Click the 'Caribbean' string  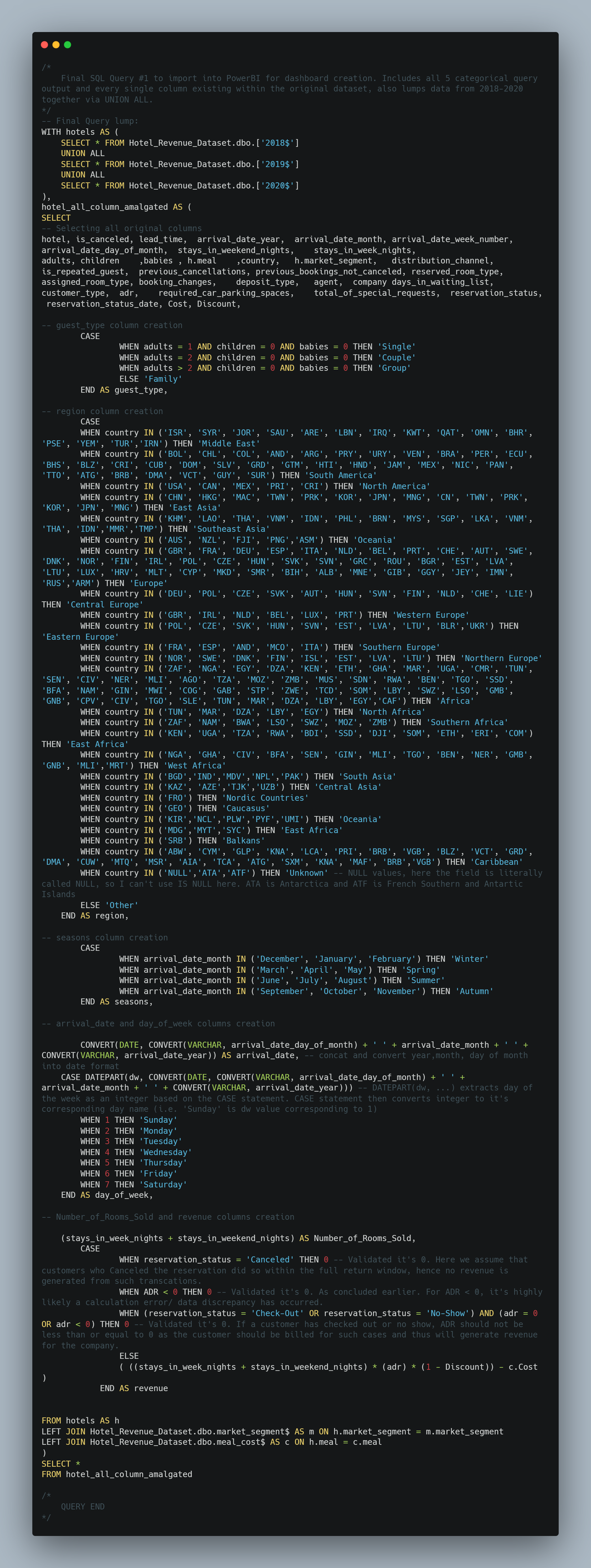[x=497, y=862]
